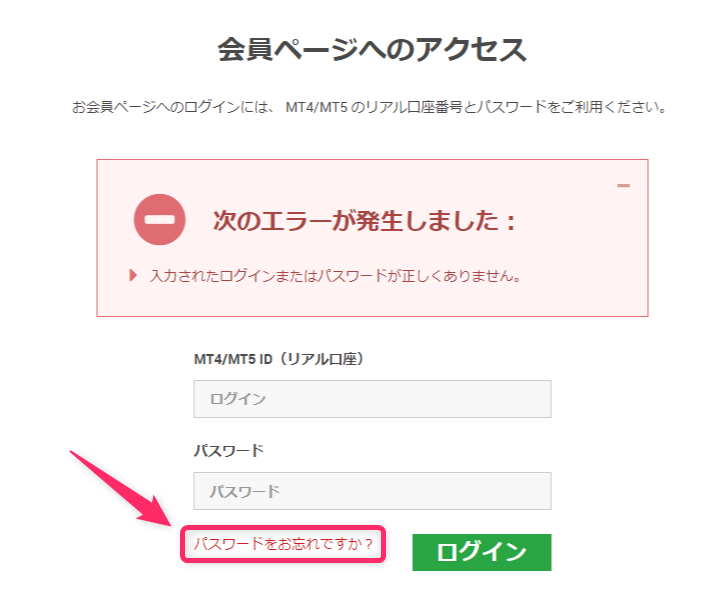Click the 次のエラーが発生しました heading

point(364,220)
